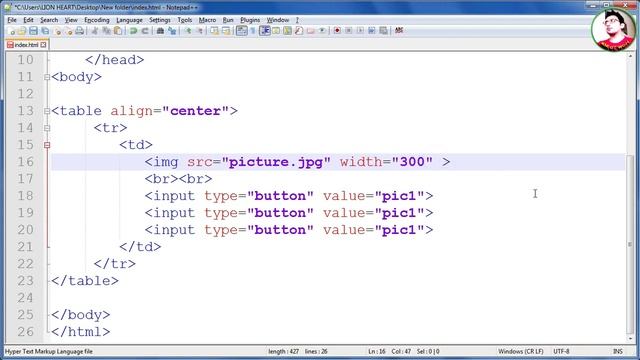
Task: Click the Save All toolbar icon
Action: 45,31
